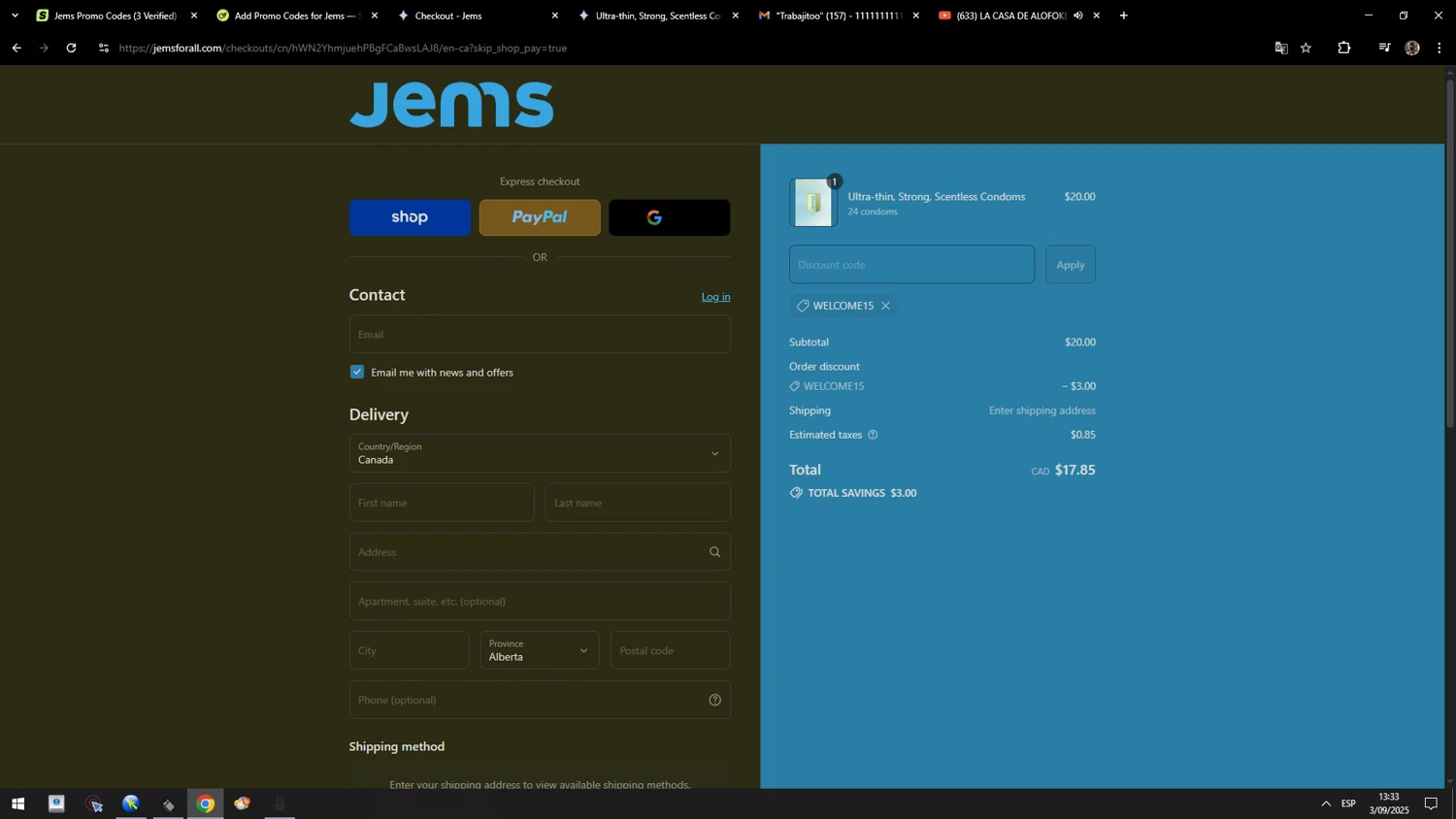Pay with PayPal express checkout
The height and width of the screenshot is (819, 1456).
[540, 217]
